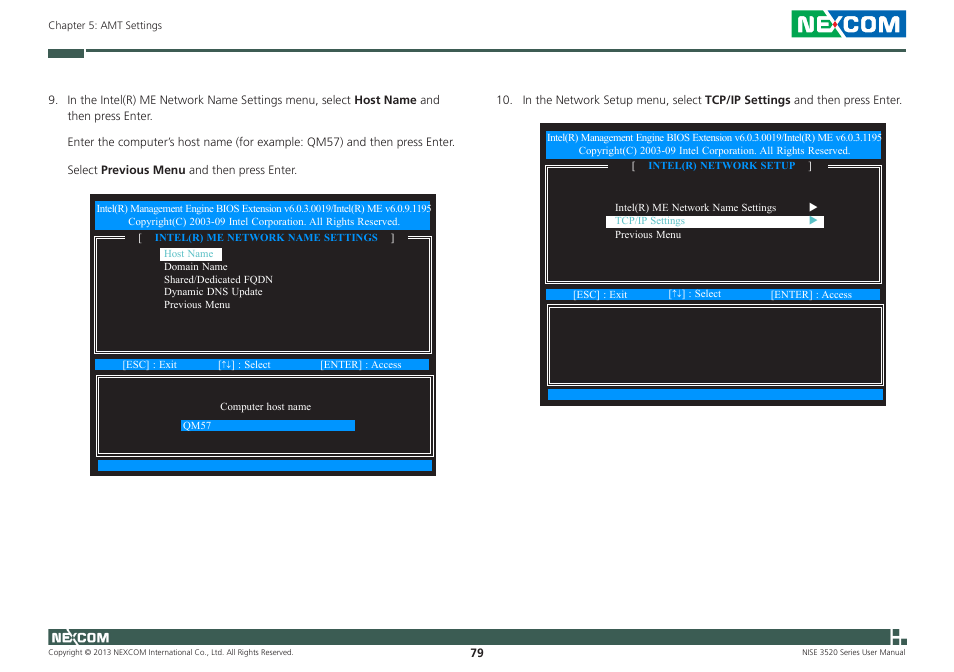Click bold TCP/IP Settings in step 10
954x672 pixels.
click(747, 100)
